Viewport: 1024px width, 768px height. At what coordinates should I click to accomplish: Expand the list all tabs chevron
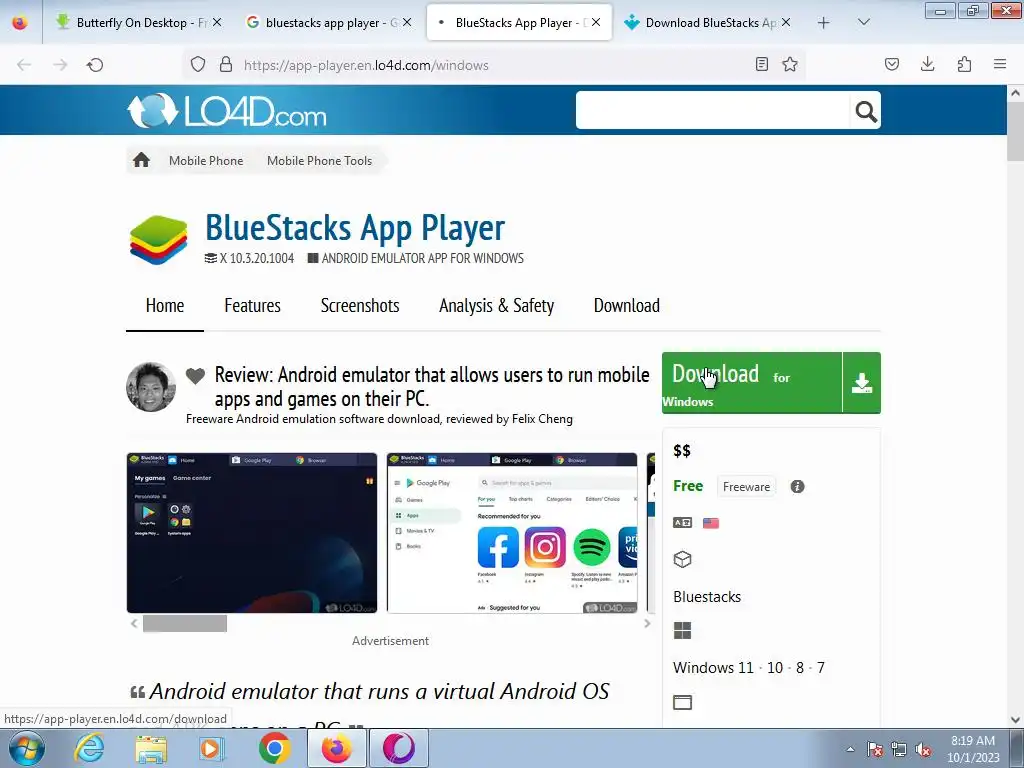tap(863, 23)
